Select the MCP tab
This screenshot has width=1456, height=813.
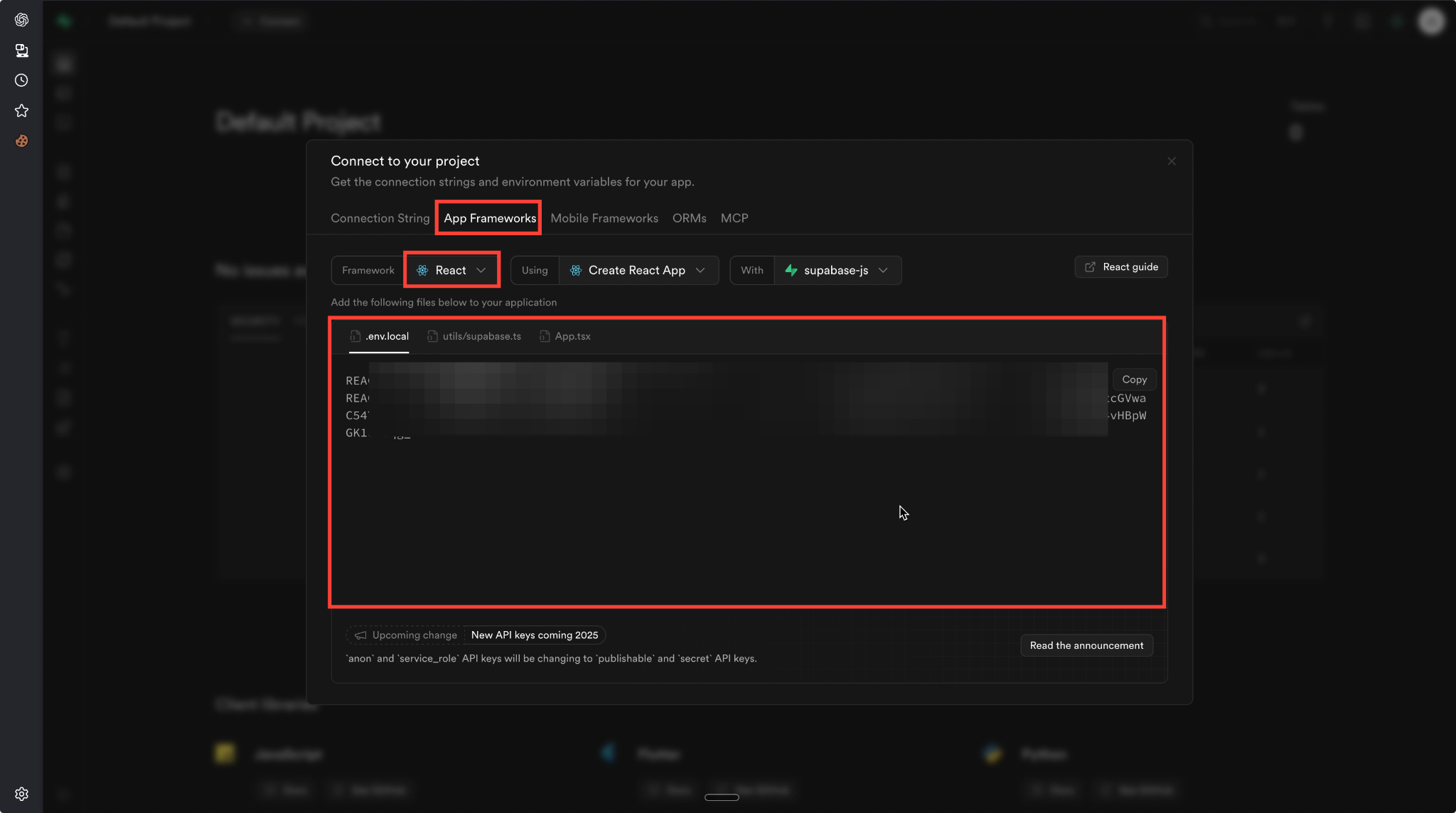[x=734, y=218]
